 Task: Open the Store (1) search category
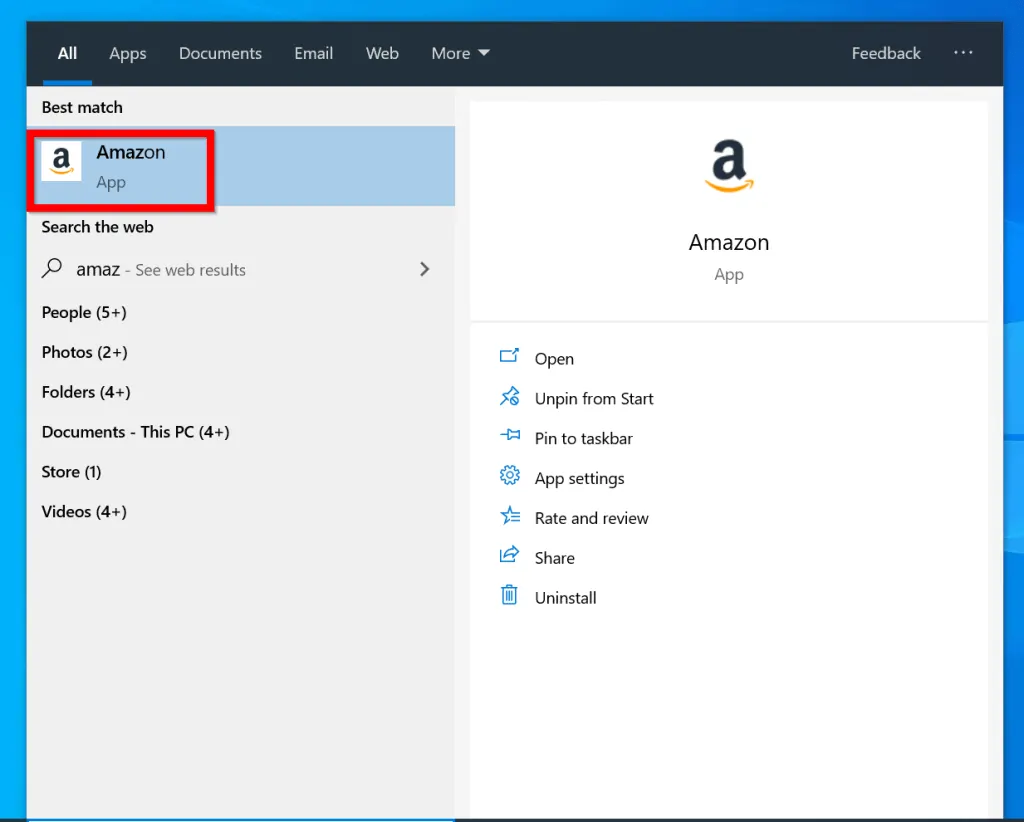(70, 471)
